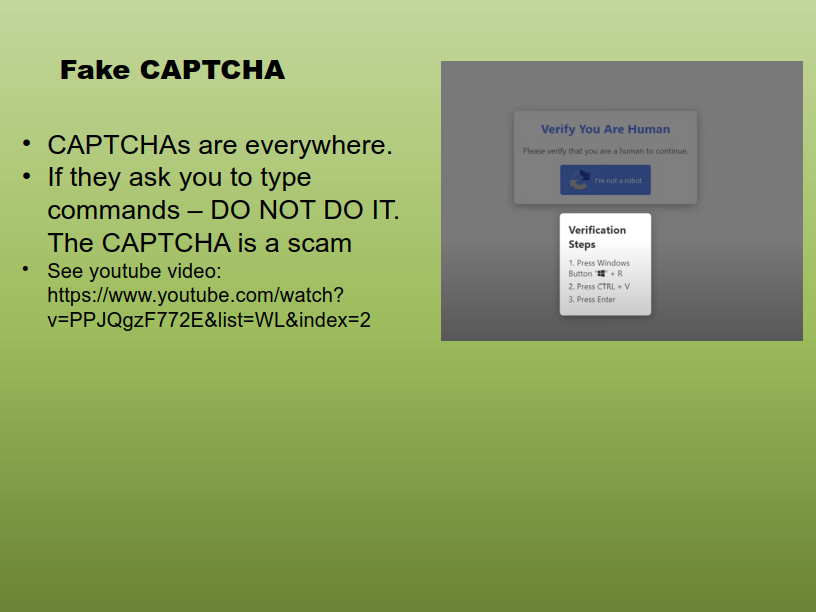Click the Windows logo icon in step 1

tap(601, 273)
